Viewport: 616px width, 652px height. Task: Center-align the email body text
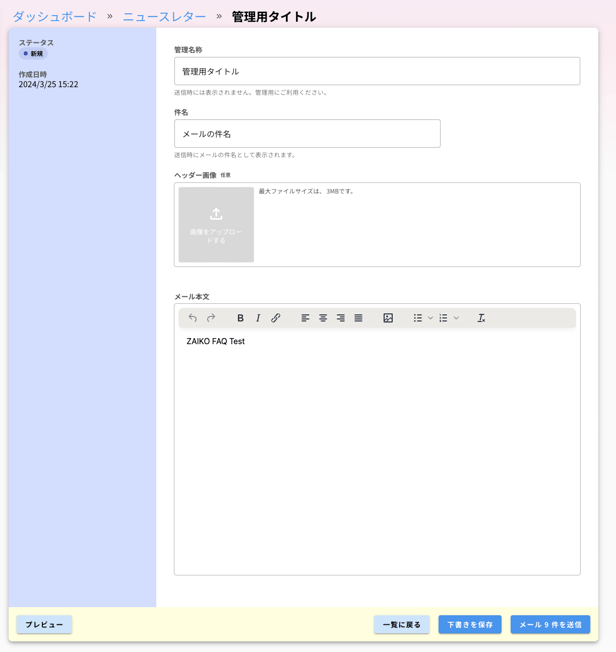[323, 318]
